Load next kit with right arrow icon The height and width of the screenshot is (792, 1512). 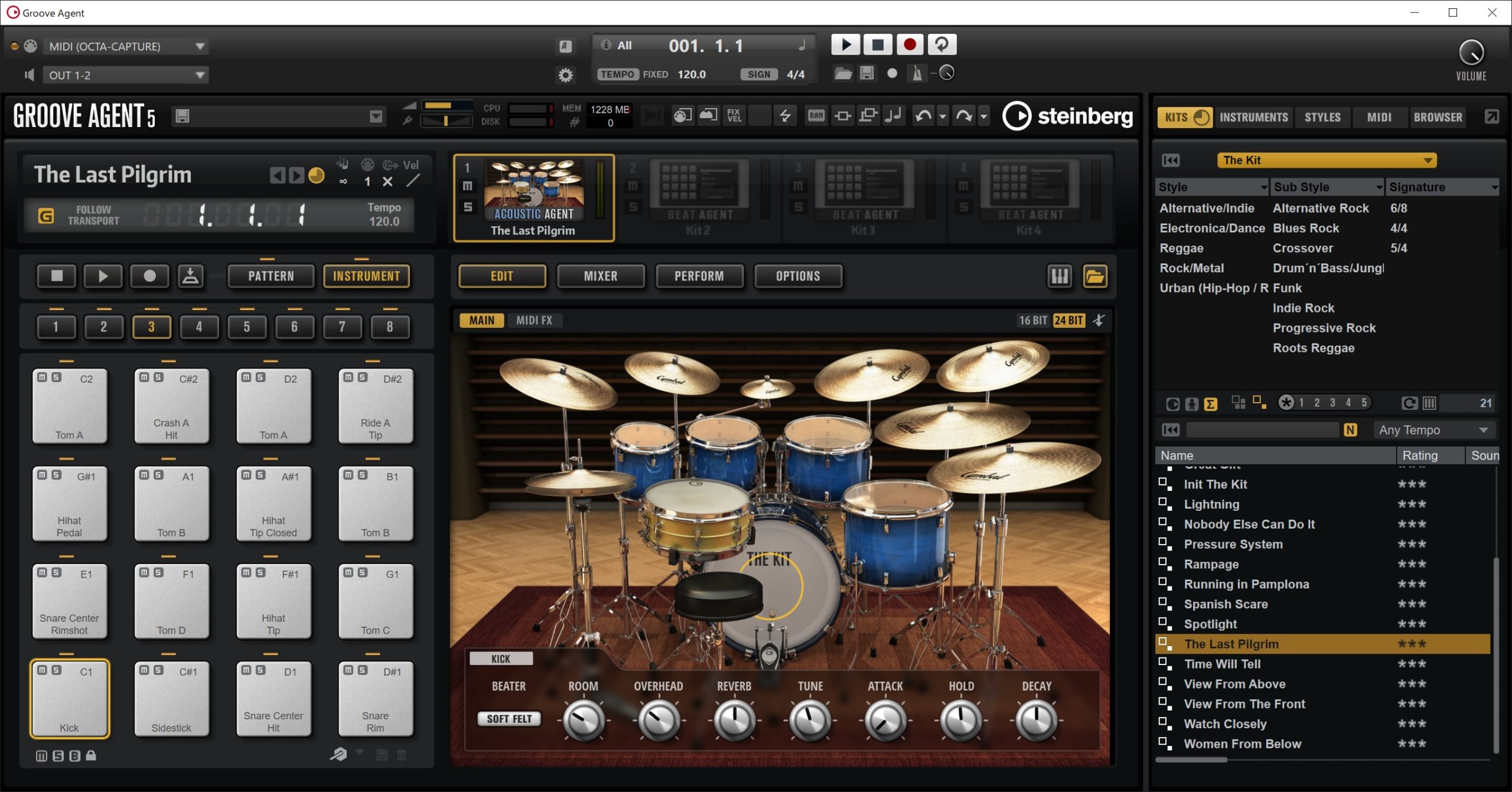point(296,175)
